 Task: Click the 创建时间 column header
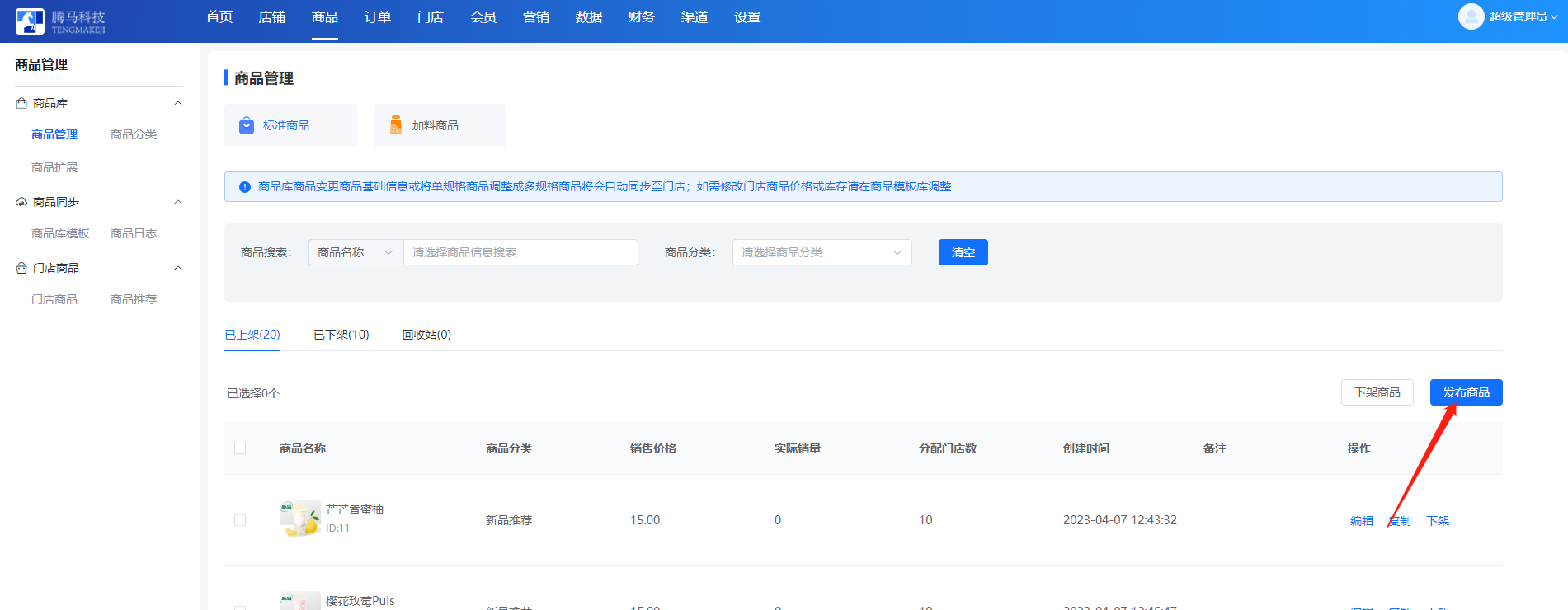[1086, 448]
